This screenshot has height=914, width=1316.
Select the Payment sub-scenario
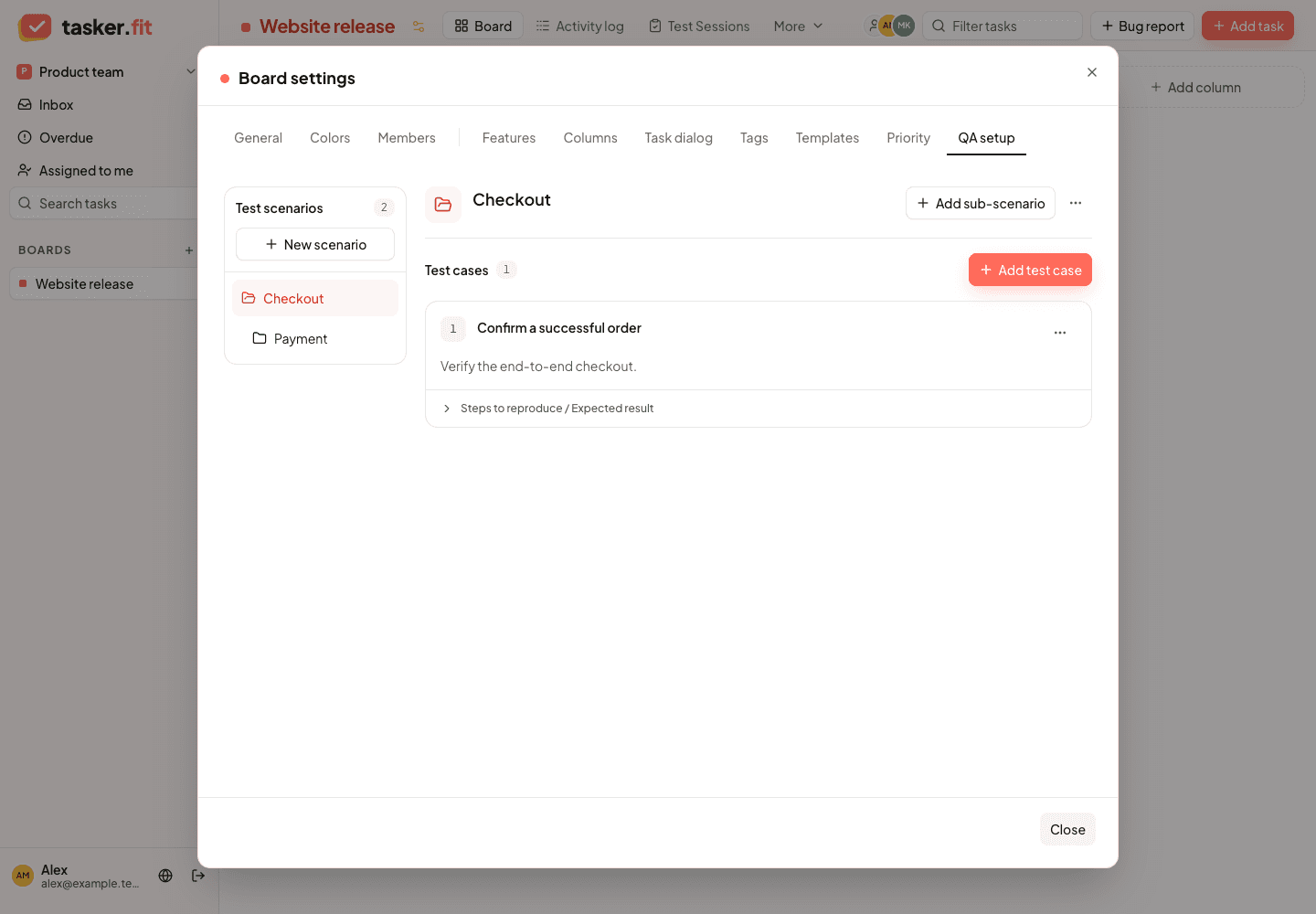point(315,338)
